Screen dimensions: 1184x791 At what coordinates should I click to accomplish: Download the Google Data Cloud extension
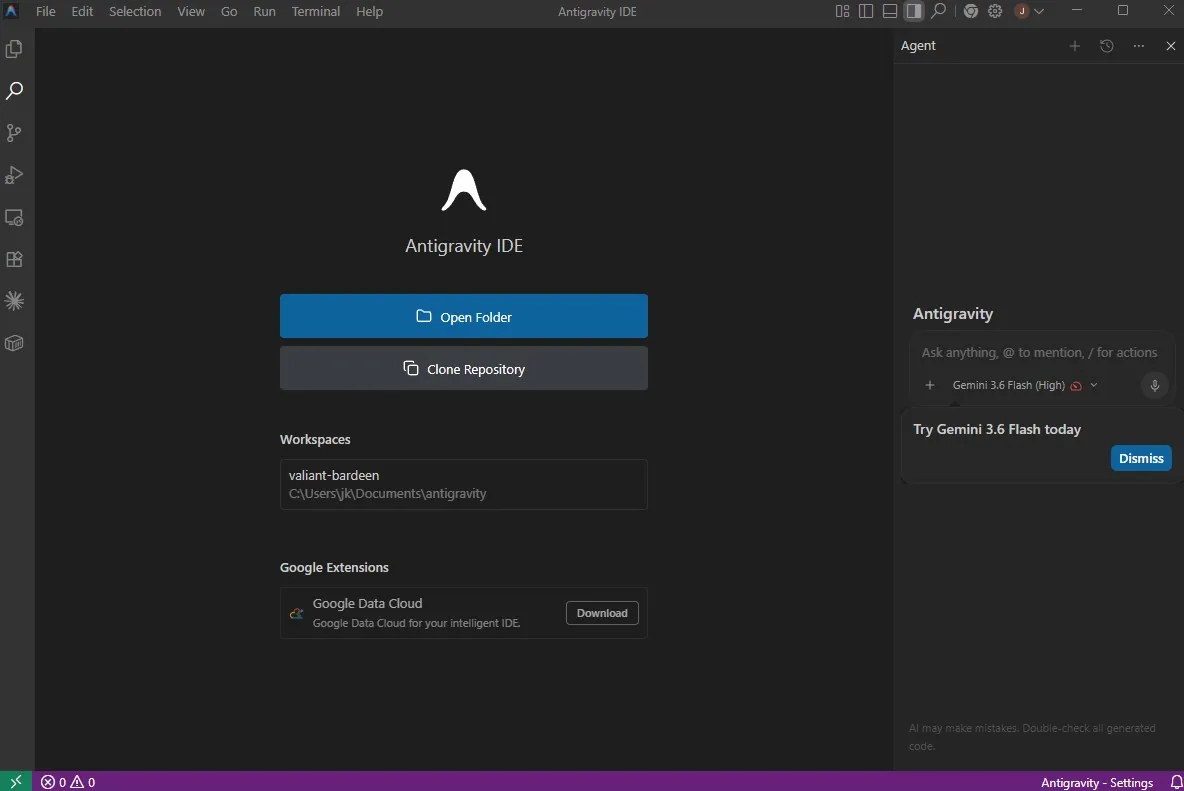coord(602,613)
